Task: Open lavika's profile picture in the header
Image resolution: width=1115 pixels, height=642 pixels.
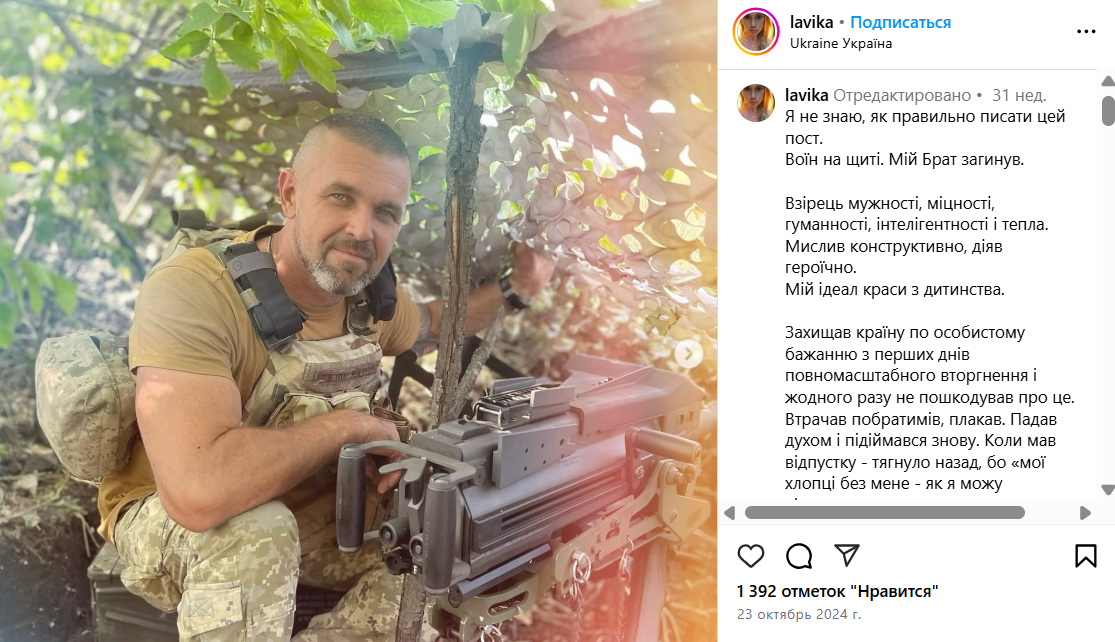Action: [x=755, y=31]
